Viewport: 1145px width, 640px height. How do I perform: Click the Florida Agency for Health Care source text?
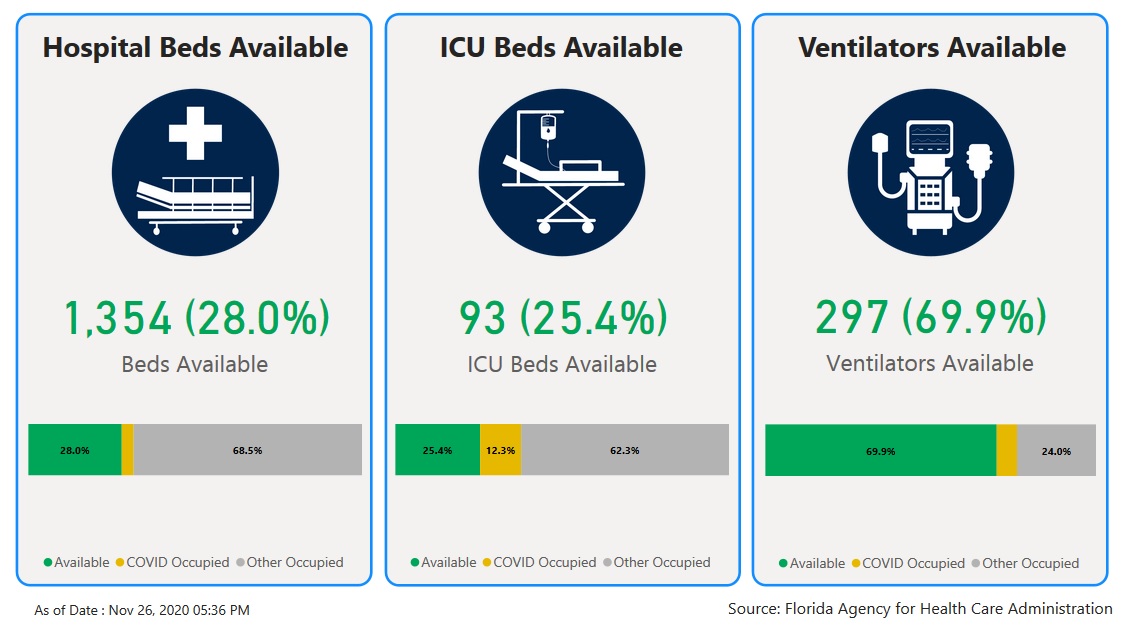(920, 609)
